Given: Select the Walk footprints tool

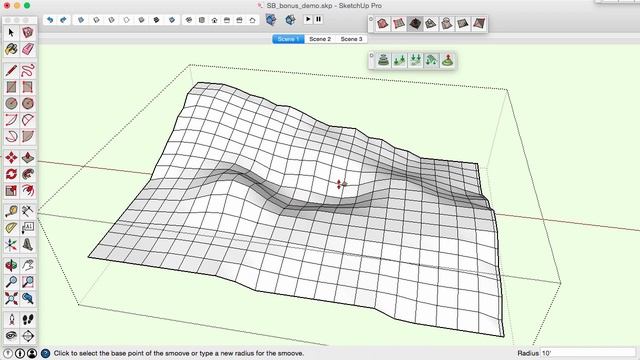Looking at the screenshot, I should 27,320.
